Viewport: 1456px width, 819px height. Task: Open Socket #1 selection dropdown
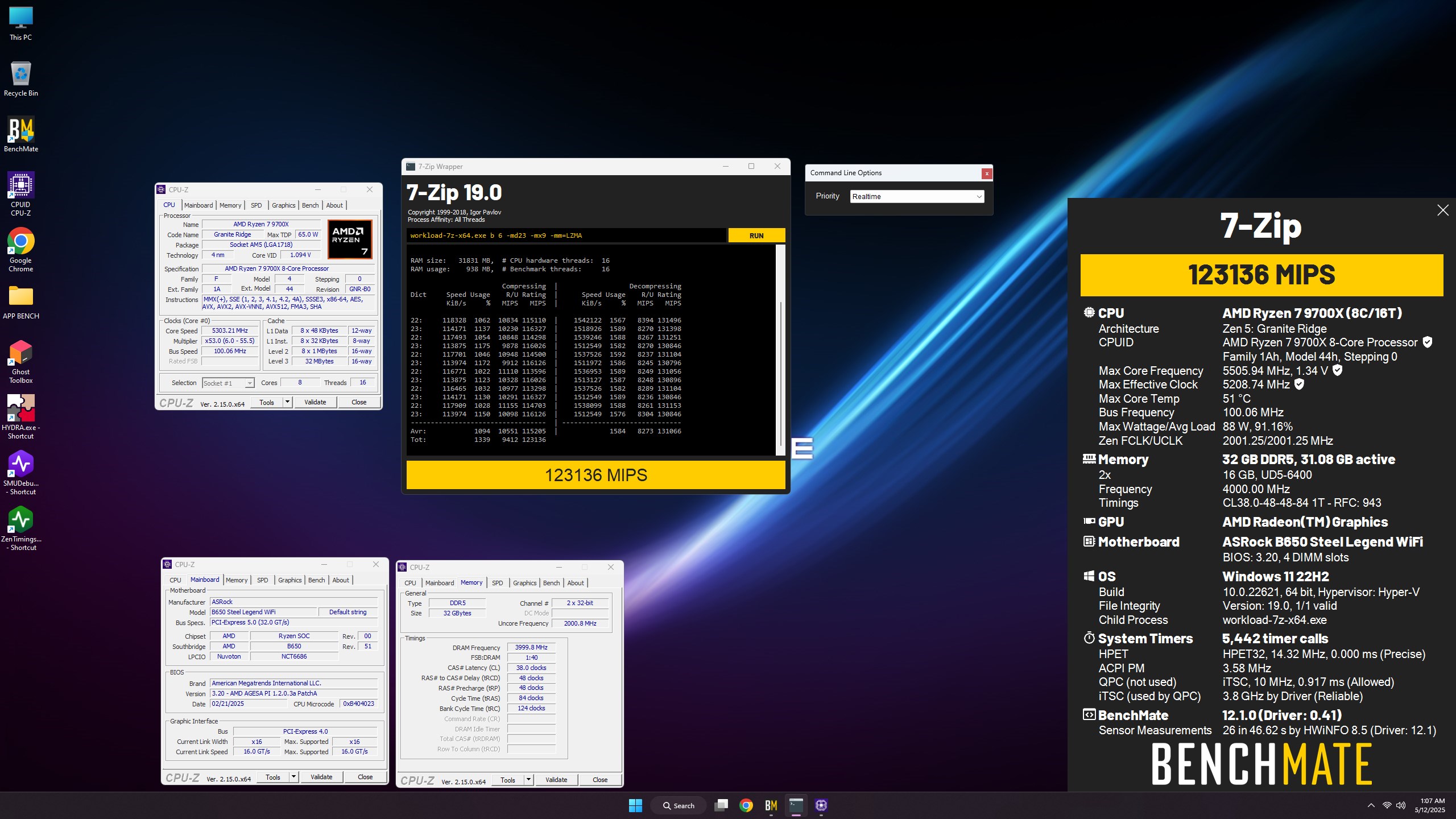coord(228,383)
